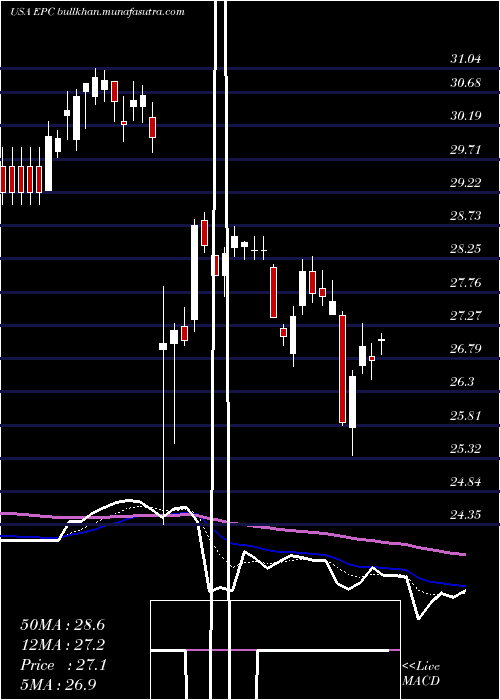Click the 26.3 price label
This screenshot has width=500, height=700.
pyautogui.click(x=462, y=382)
